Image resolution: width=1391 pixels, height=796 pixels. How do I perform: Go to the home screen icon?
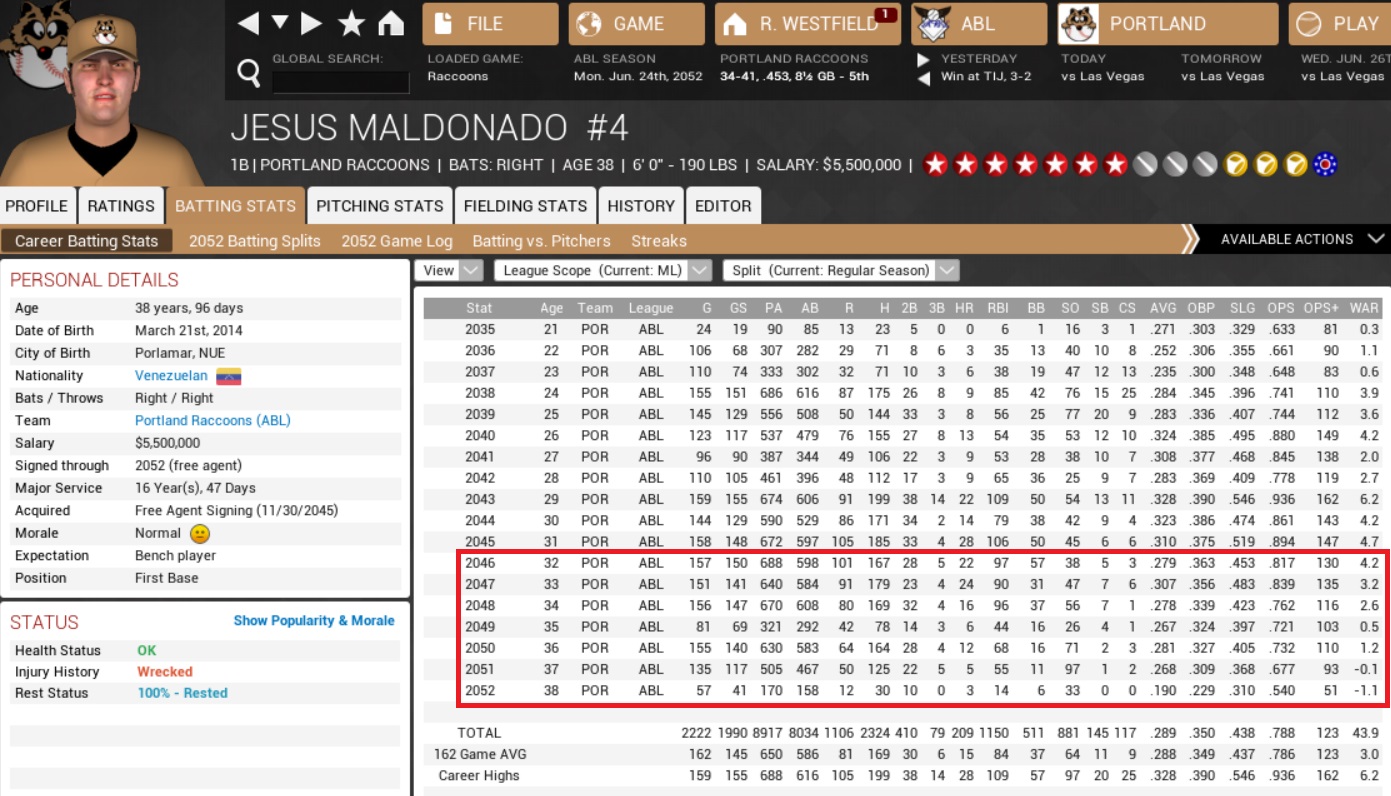pos(391,23)
